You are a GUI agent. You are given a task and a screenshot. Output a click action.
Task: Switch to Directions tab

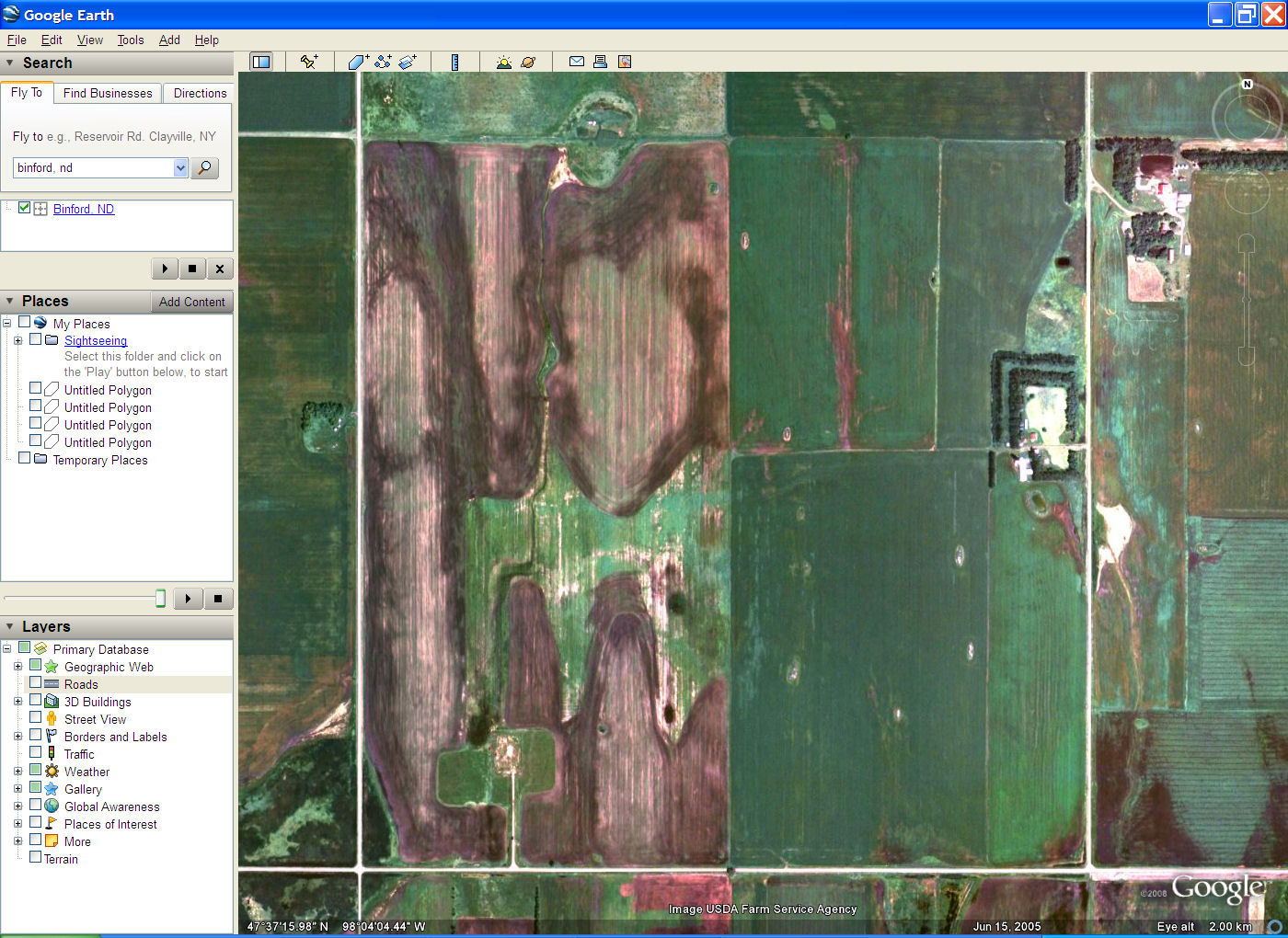[x=200, y=93]
